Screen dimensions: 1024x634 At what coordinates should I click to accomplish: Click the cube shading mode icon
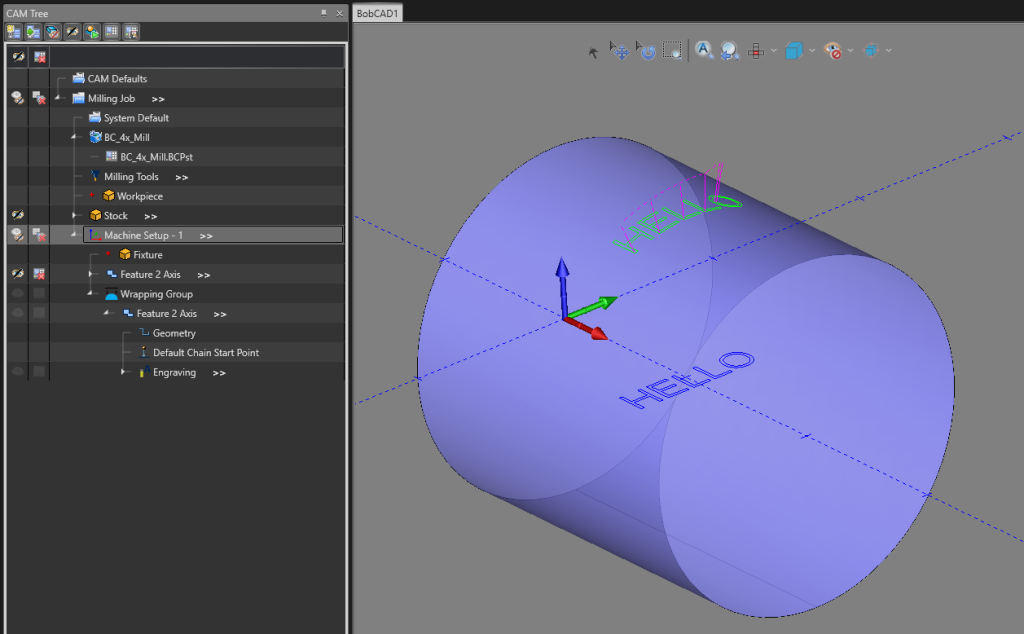click(x=792, y=50)
